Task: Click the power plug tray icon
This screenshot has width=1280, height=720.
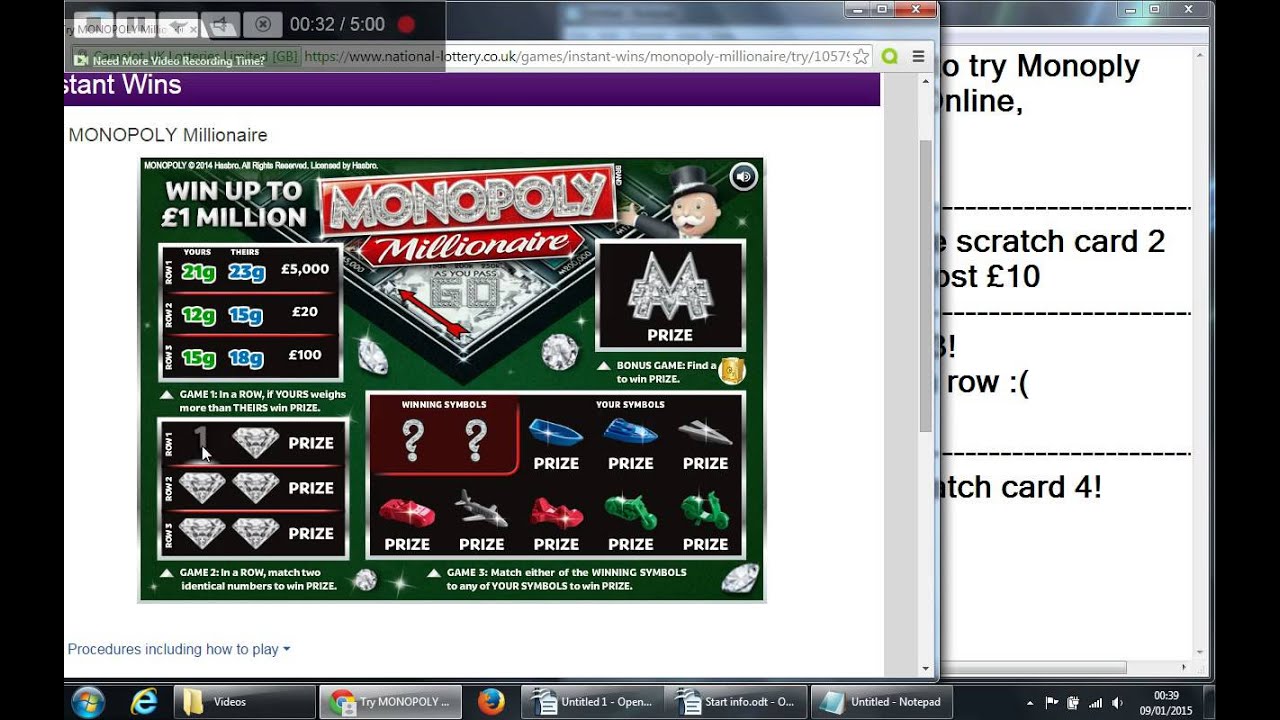Action: pos(1073,703)
